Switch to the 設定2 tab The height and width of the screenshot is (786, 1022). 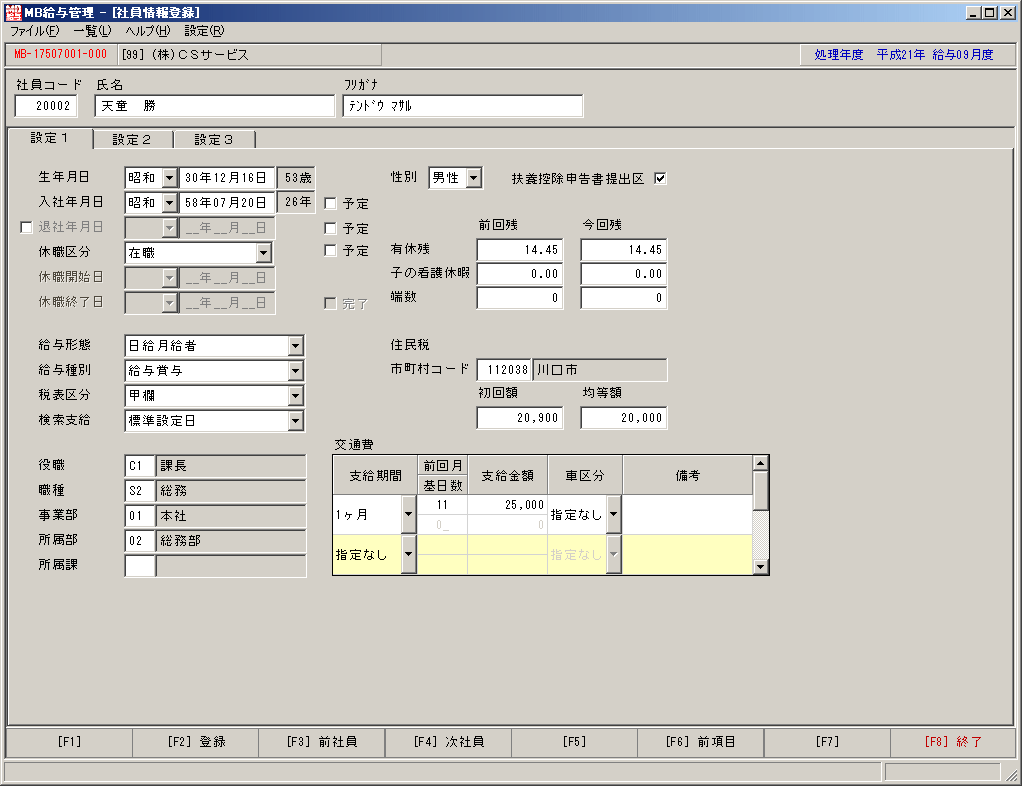click(132, 139)
